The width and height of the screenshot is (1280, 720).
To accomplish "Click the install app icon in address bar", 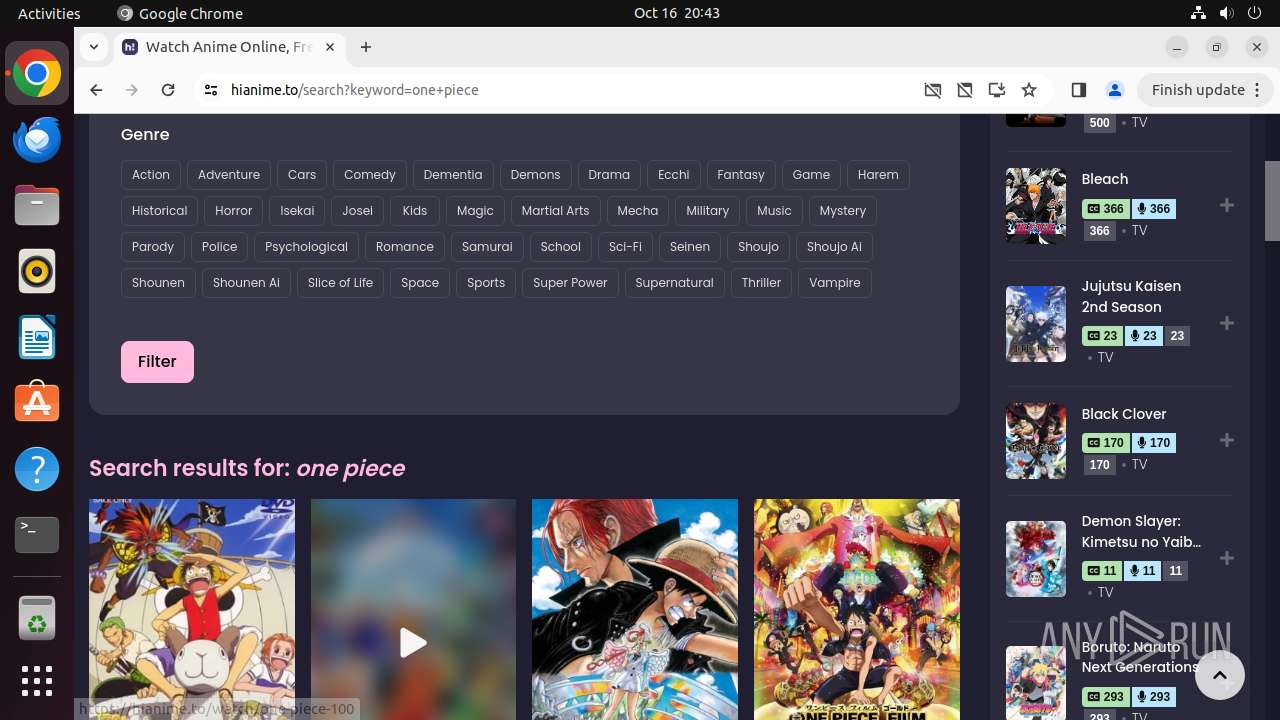I will (997, 90).
